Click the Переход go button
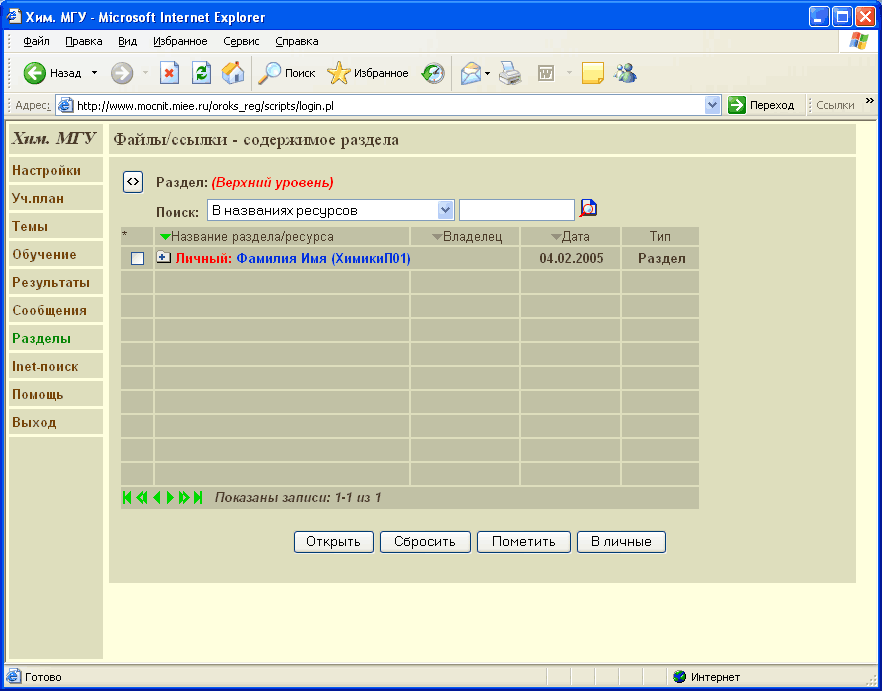Image resolution: width=882 pixels, height=691 pixels. pyautogui.click(x=761, y=105)
